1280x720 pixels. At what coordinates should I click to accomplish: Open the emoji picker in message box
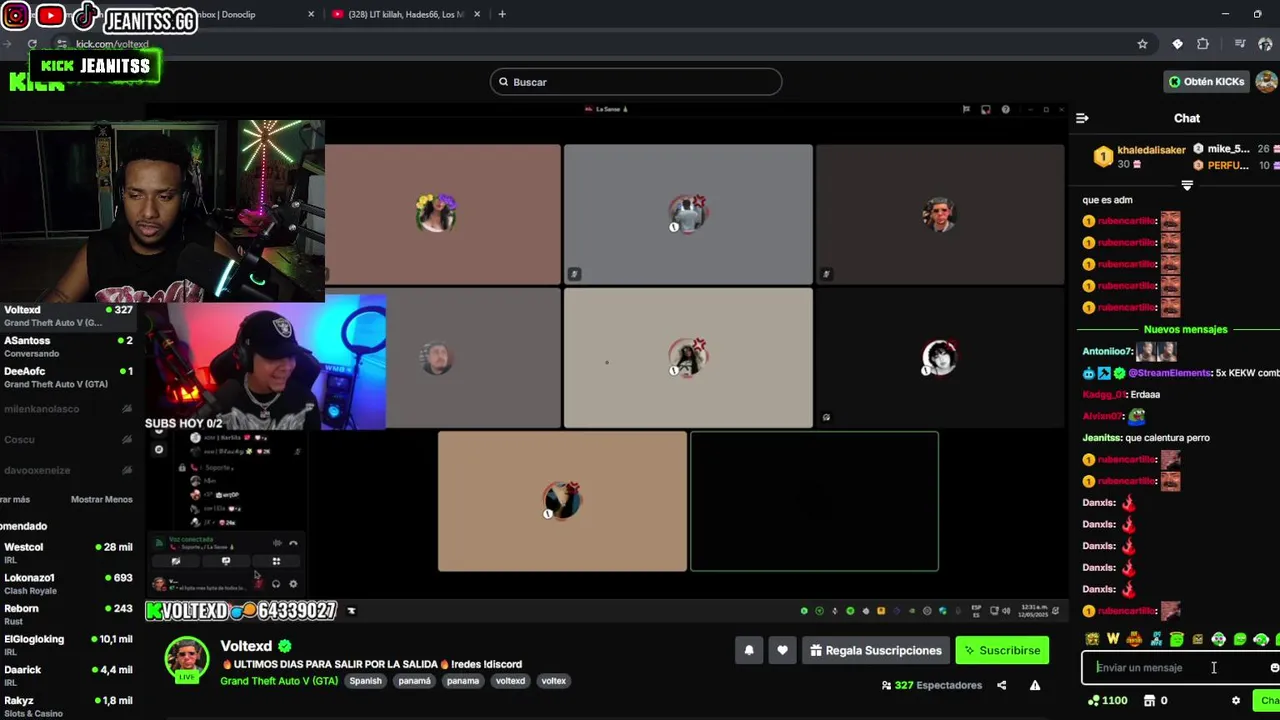click(1274, 667)
